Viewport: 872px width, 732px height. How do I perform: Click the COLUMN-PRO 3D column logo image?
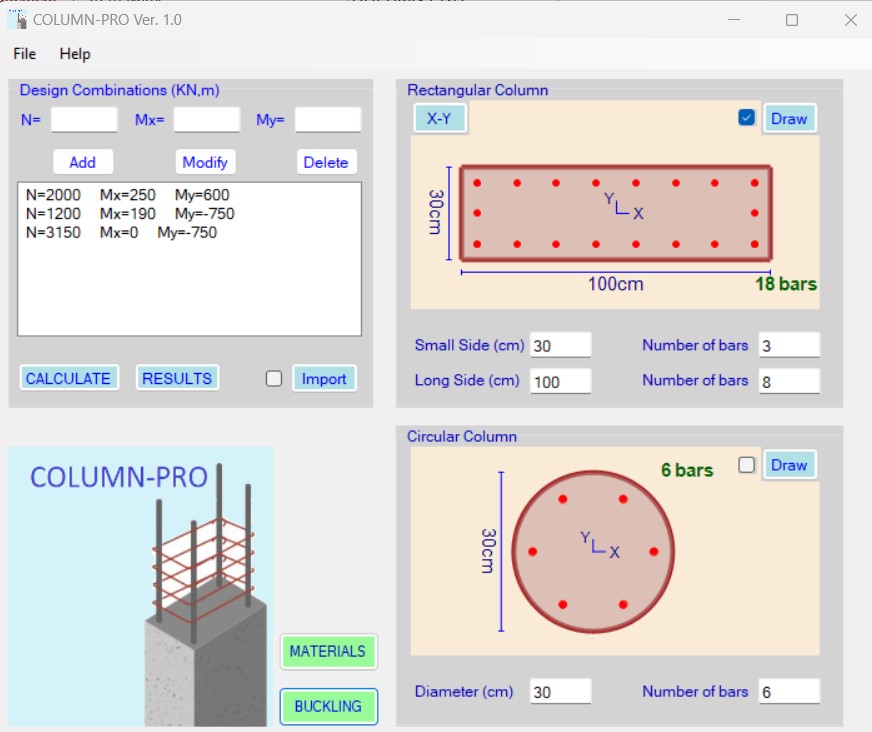(141, 586)
